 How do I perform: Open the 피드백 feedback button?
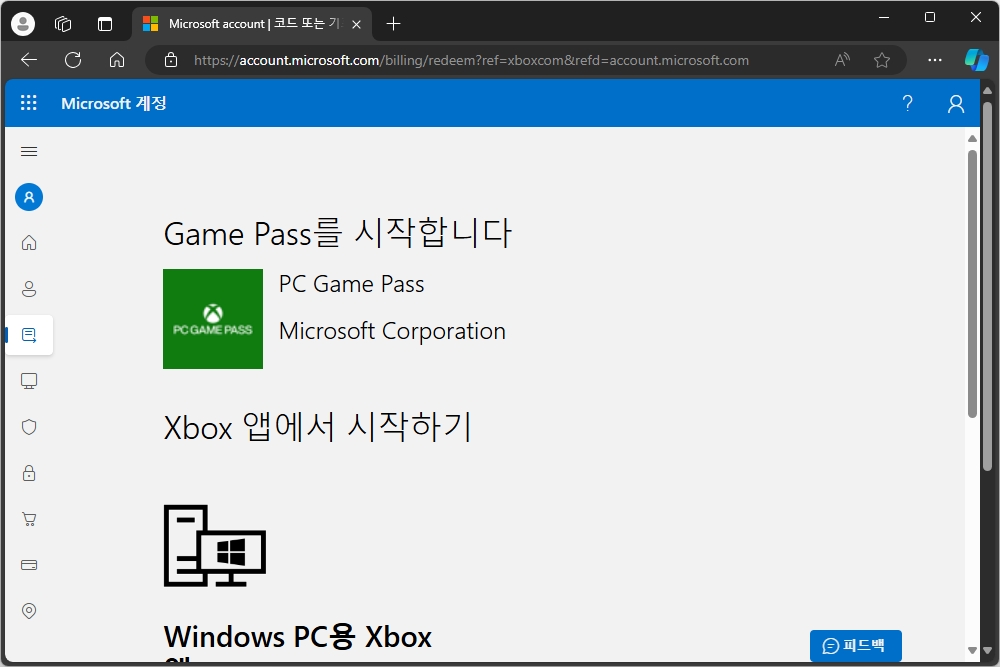click(855, 645)
